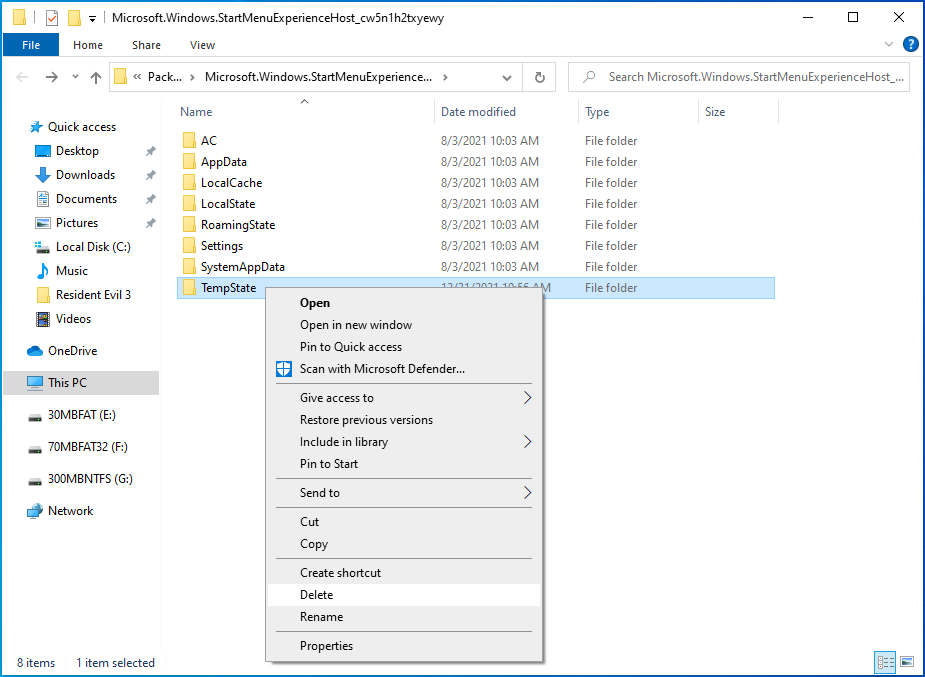925x677 pixels.
Task: Sort by Date modified column header
Action: [478, 112]
